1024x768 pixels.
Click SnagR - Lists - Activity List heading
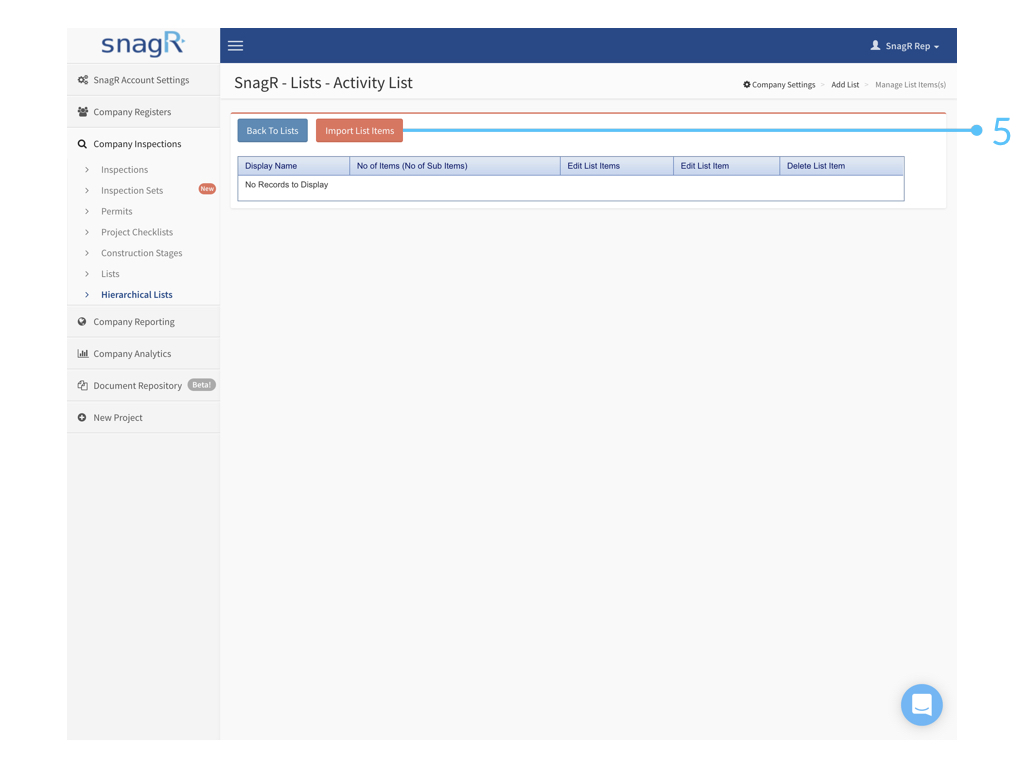(323, 83)
